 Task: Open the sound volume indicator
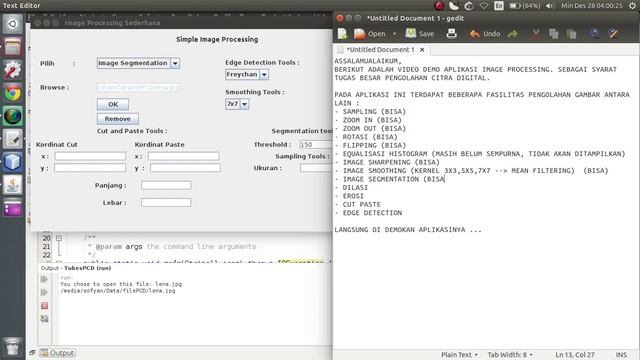click(550, 6)
